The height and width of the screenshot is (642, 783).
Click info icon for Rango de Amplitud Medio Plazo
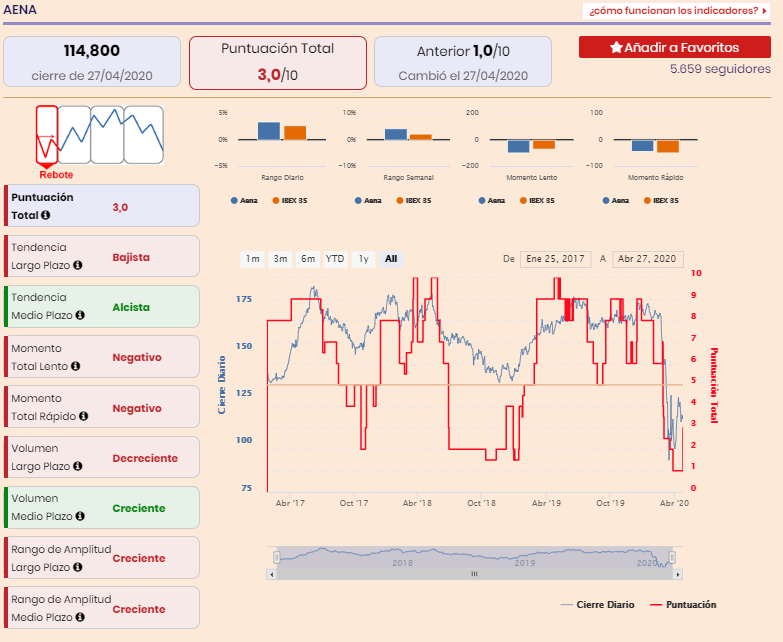[80, 617]
